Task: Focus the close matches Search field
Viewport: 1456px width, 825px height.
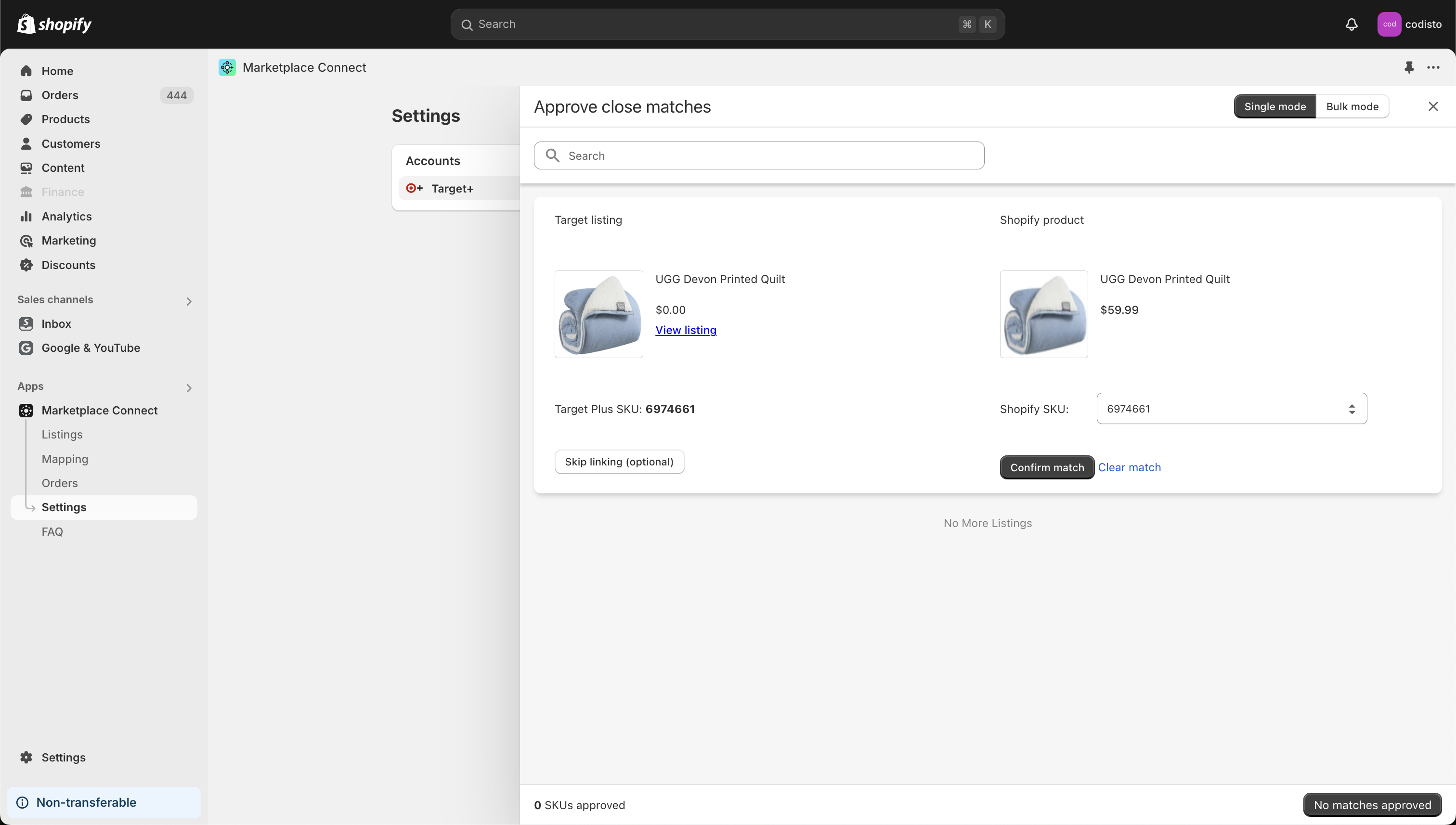Action: click(759, 155)
